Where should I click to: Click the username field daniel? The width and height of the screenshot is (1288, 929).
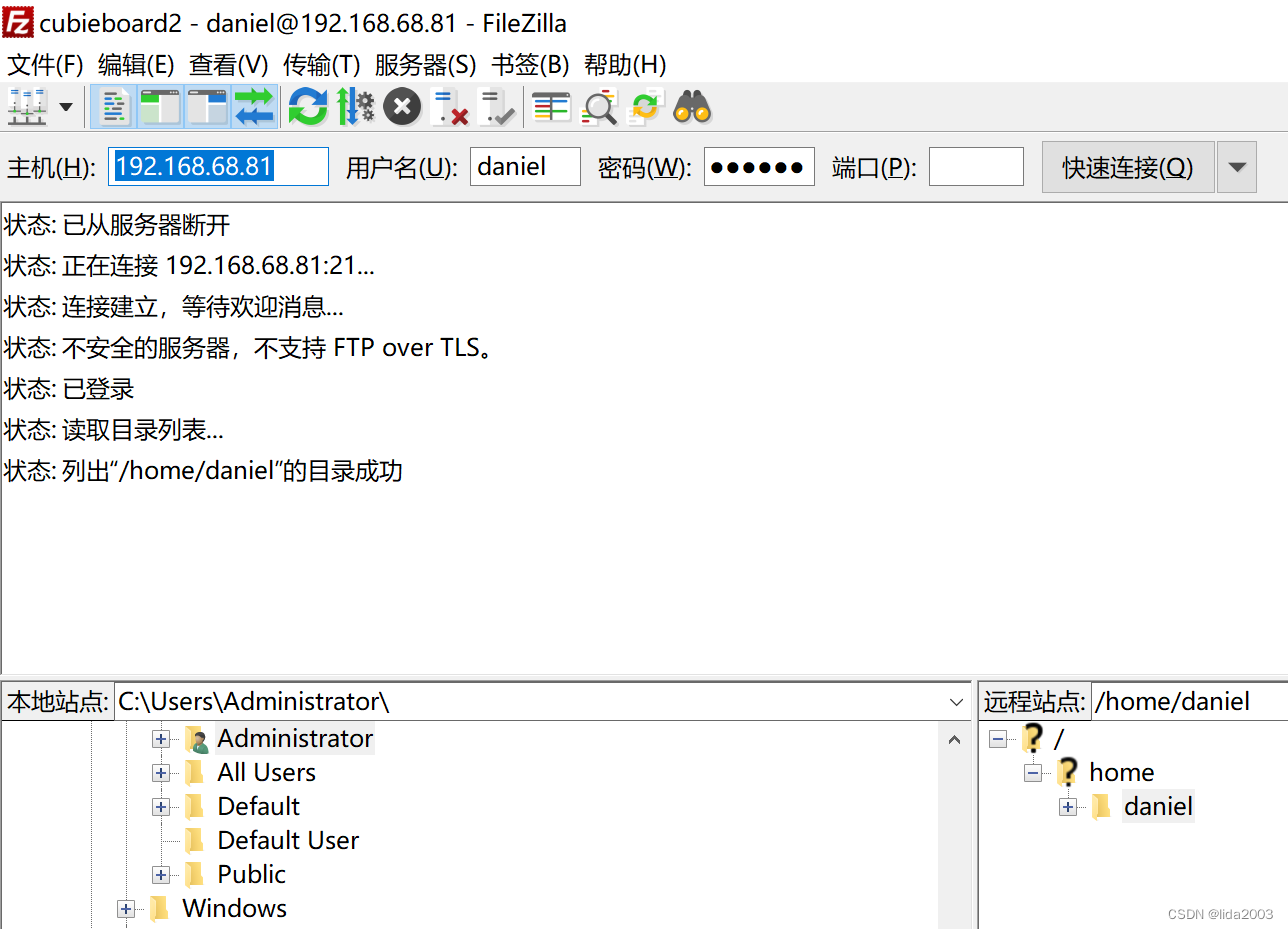pos(525,167)
